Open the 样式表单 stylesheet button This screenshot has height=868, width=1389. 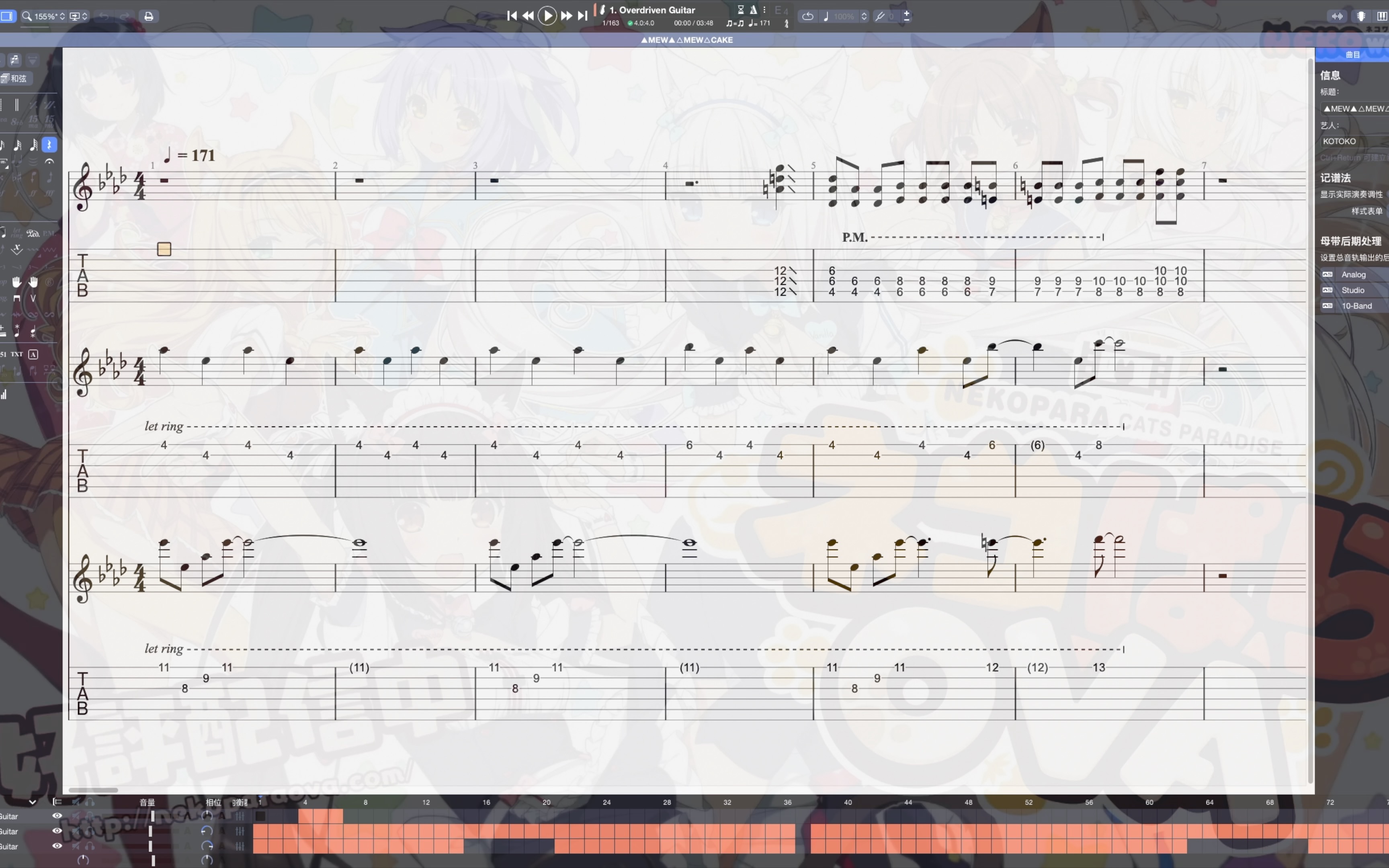[x=1366, y=211]
